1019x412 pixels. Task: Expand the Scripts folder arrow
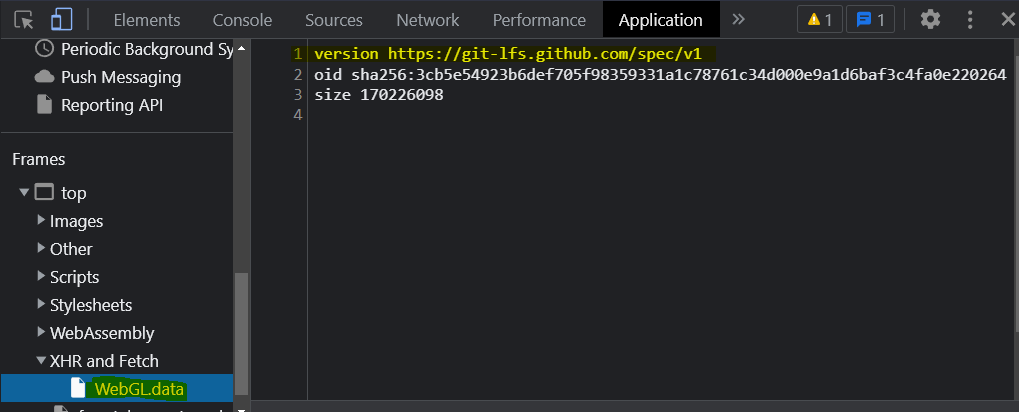coord(42,276)
